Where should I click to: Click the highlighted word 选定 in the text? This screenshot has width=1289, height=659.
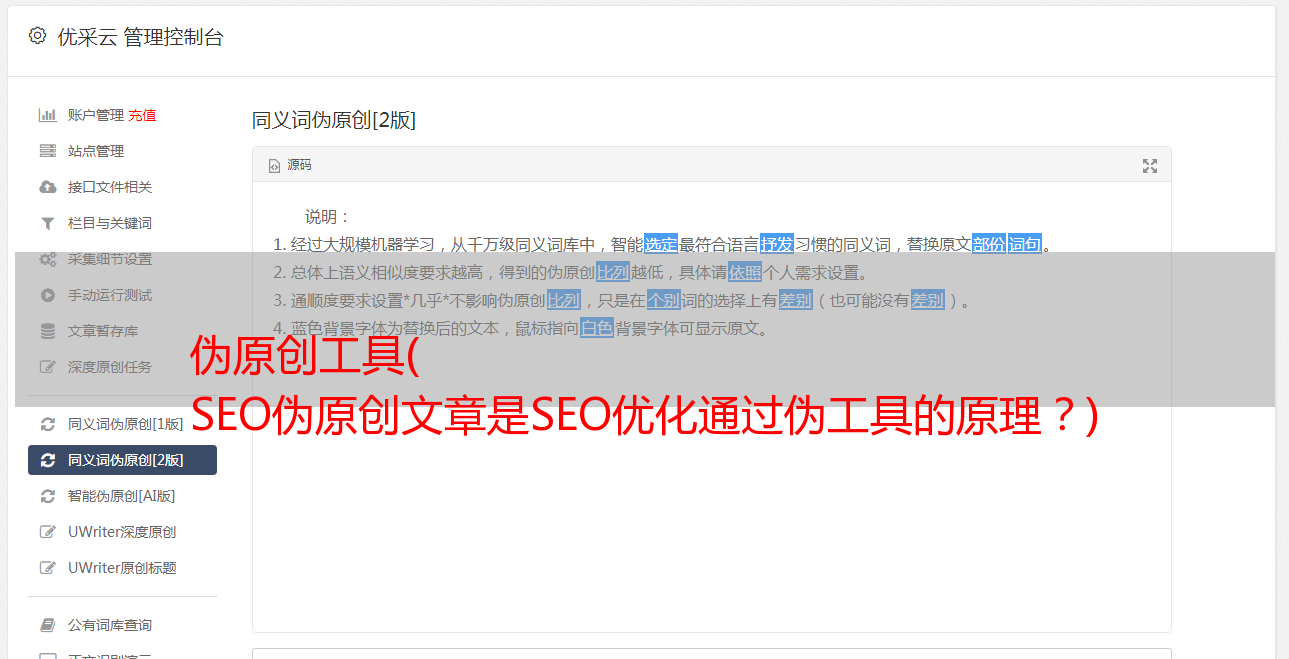tap(661, 244)
